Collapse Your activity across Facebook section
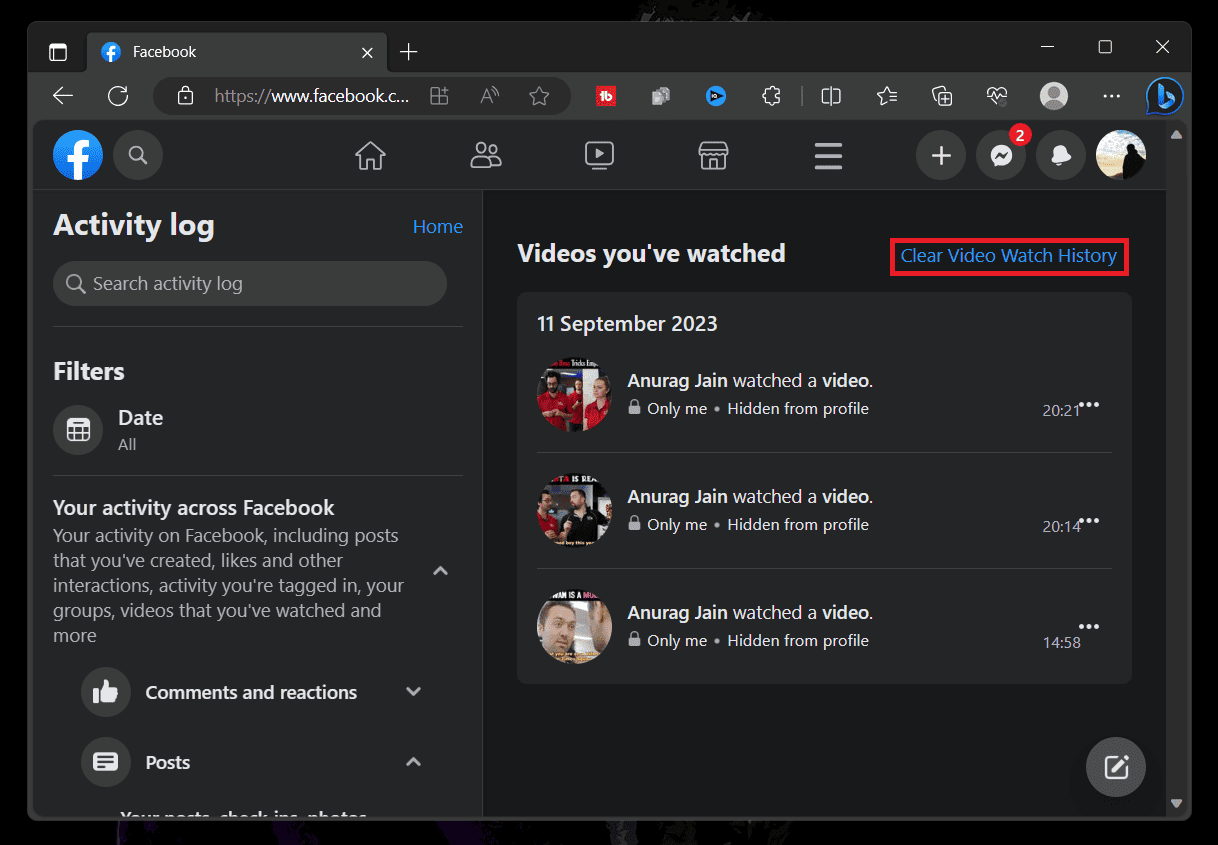Image resolution: width=1218 pixels, height=845 pixels. click(x=440, y=571)
